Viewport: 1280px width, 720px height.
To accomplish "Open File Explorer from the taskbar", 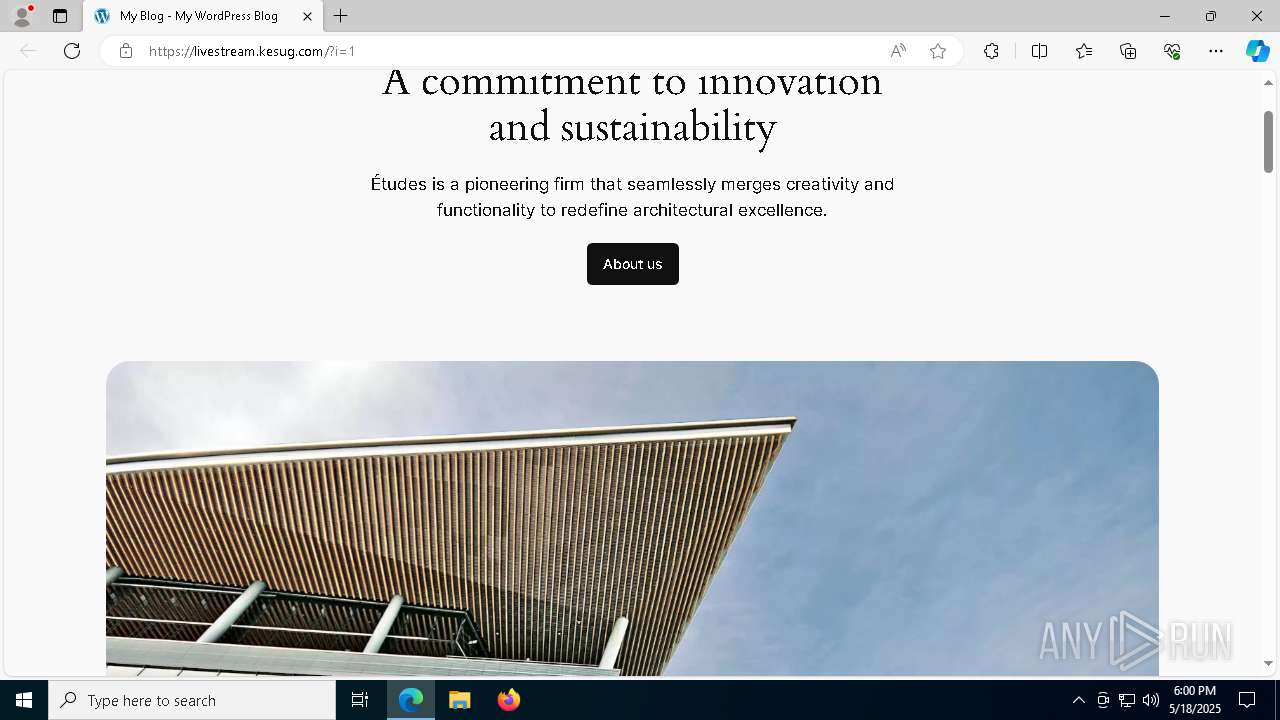I will point(460,700).
